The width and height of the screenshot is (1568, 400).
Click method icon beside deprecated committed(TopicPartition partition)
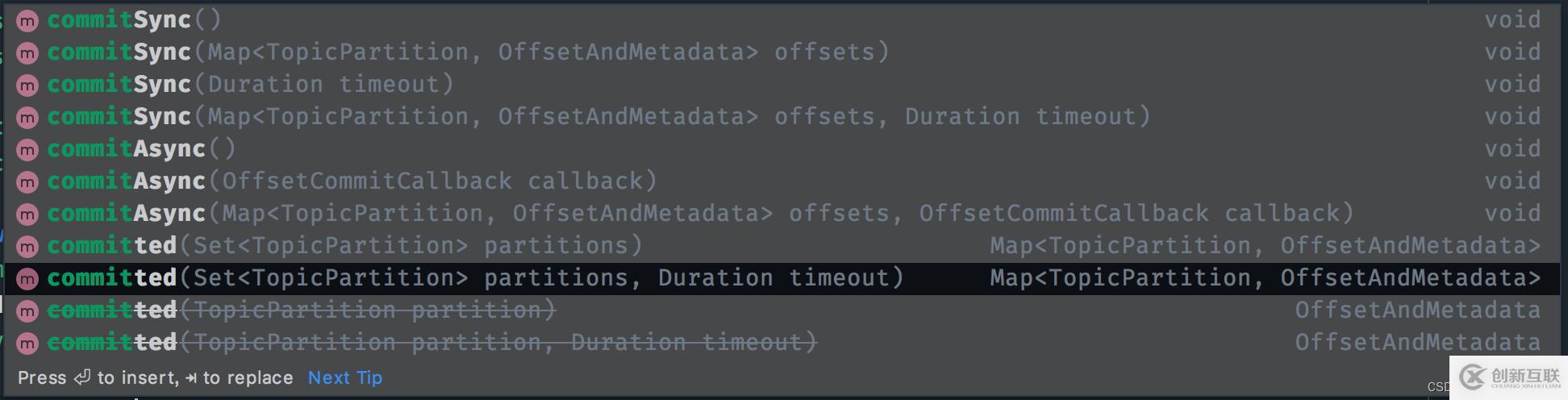(27, 310)
